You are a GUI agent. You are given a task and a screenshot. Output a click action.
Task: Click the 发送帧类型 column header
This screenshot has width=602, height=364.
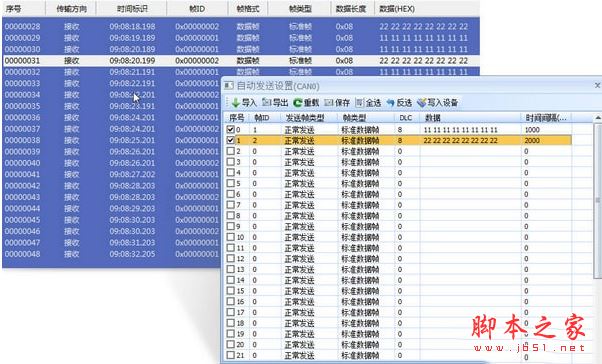[309, 118]
